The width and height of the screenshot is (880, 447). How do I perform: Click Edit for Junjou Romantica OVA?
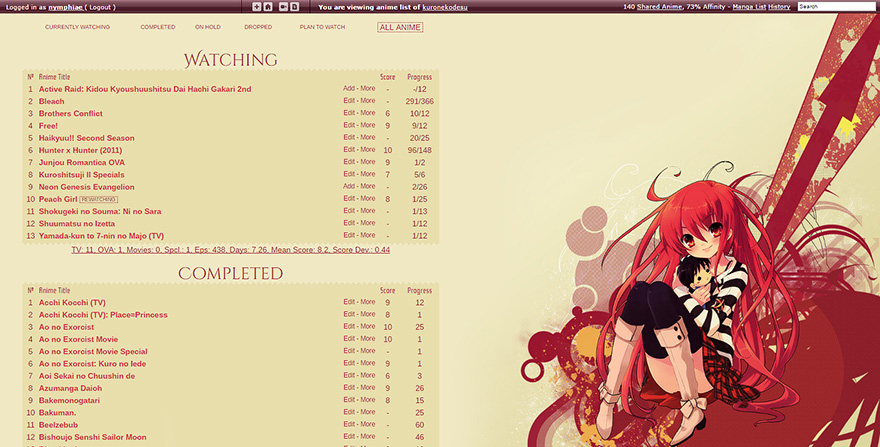click(349, 162)
